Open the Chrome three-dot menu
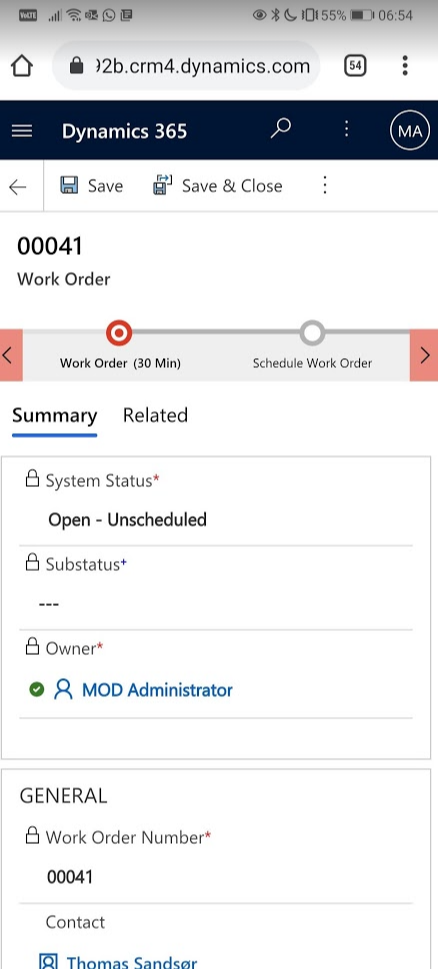 click(405, 66)
